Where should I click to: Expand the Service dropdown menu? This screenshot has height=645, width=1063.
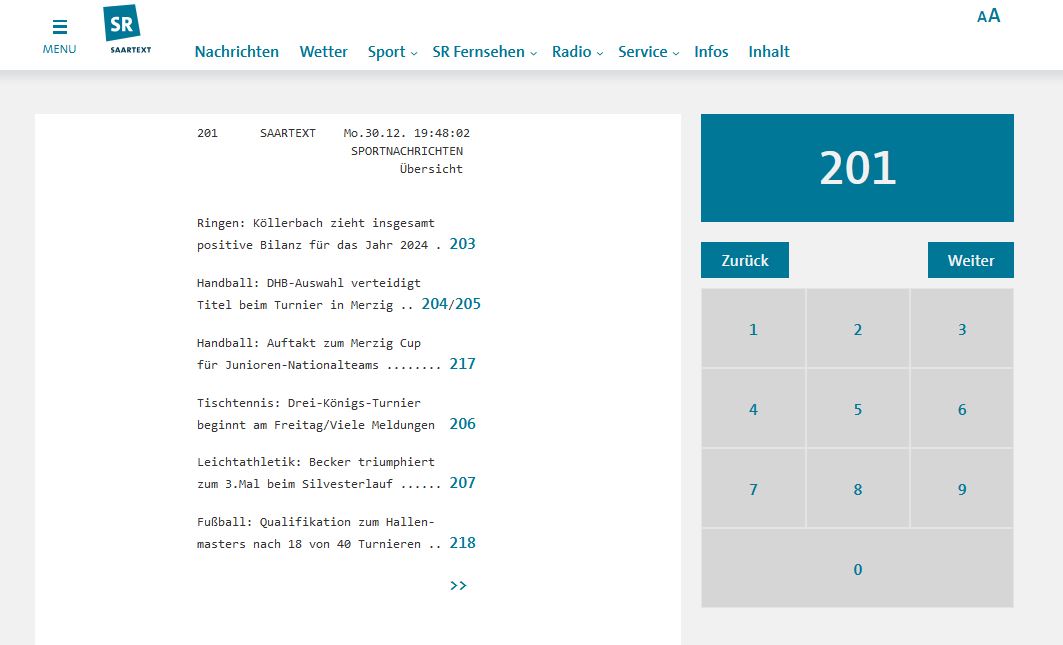click(x=648, y=52)
